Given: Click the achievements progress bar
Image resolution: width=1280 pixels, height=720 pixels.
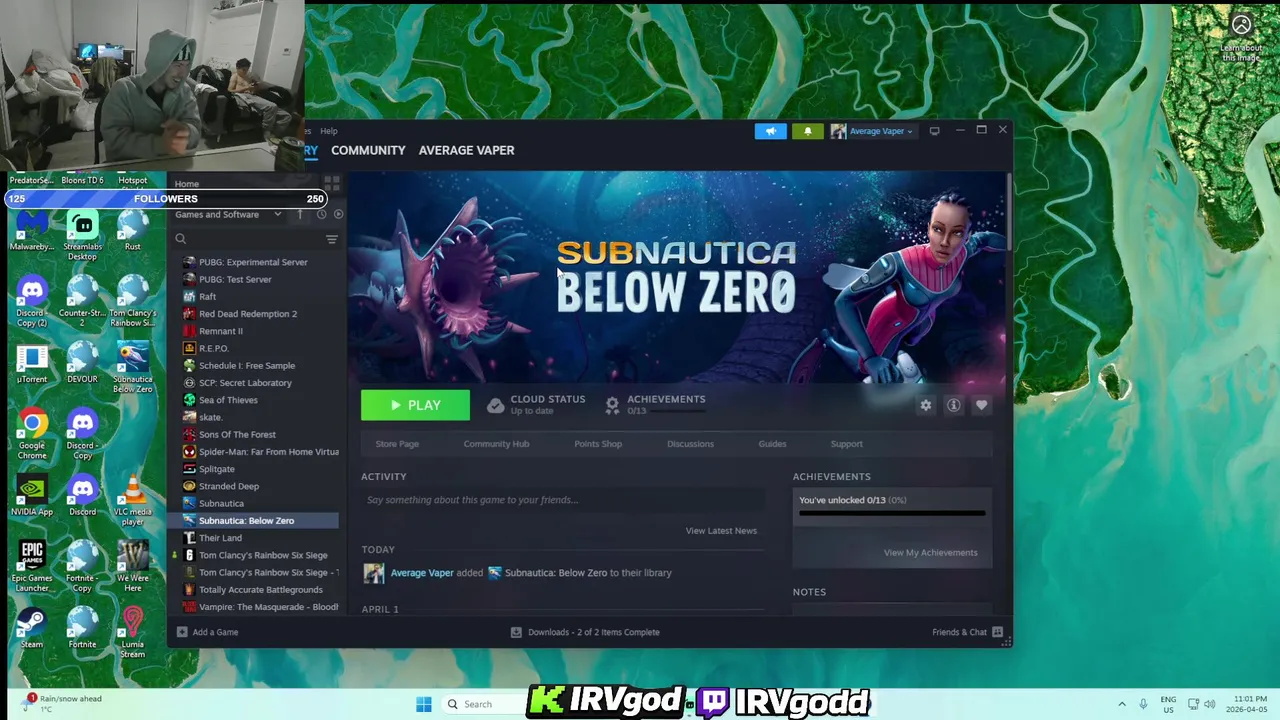Looking at the screenshot, I should point(892,514).
